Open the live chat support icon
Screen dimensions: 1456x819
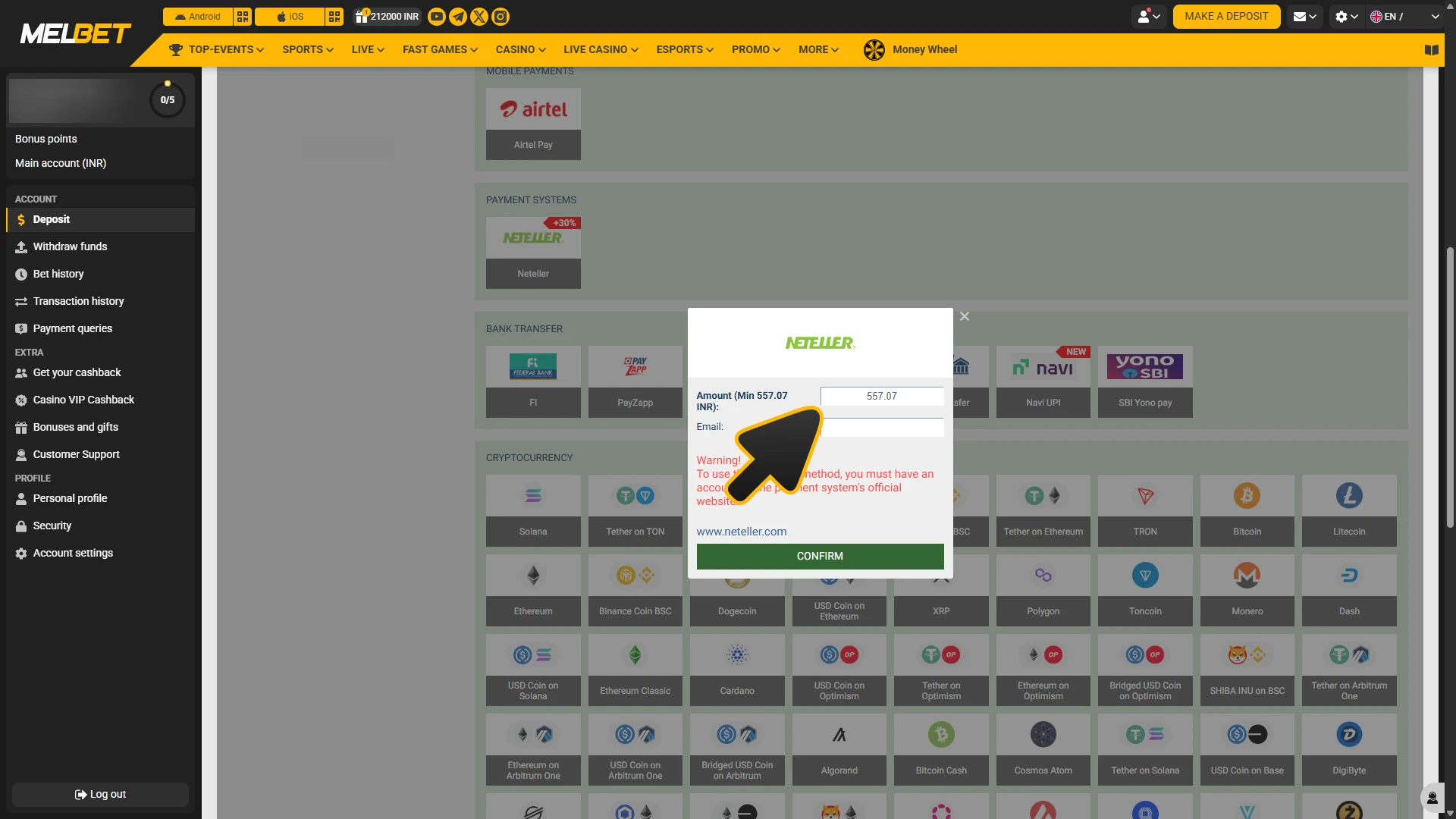[1432, 798]
